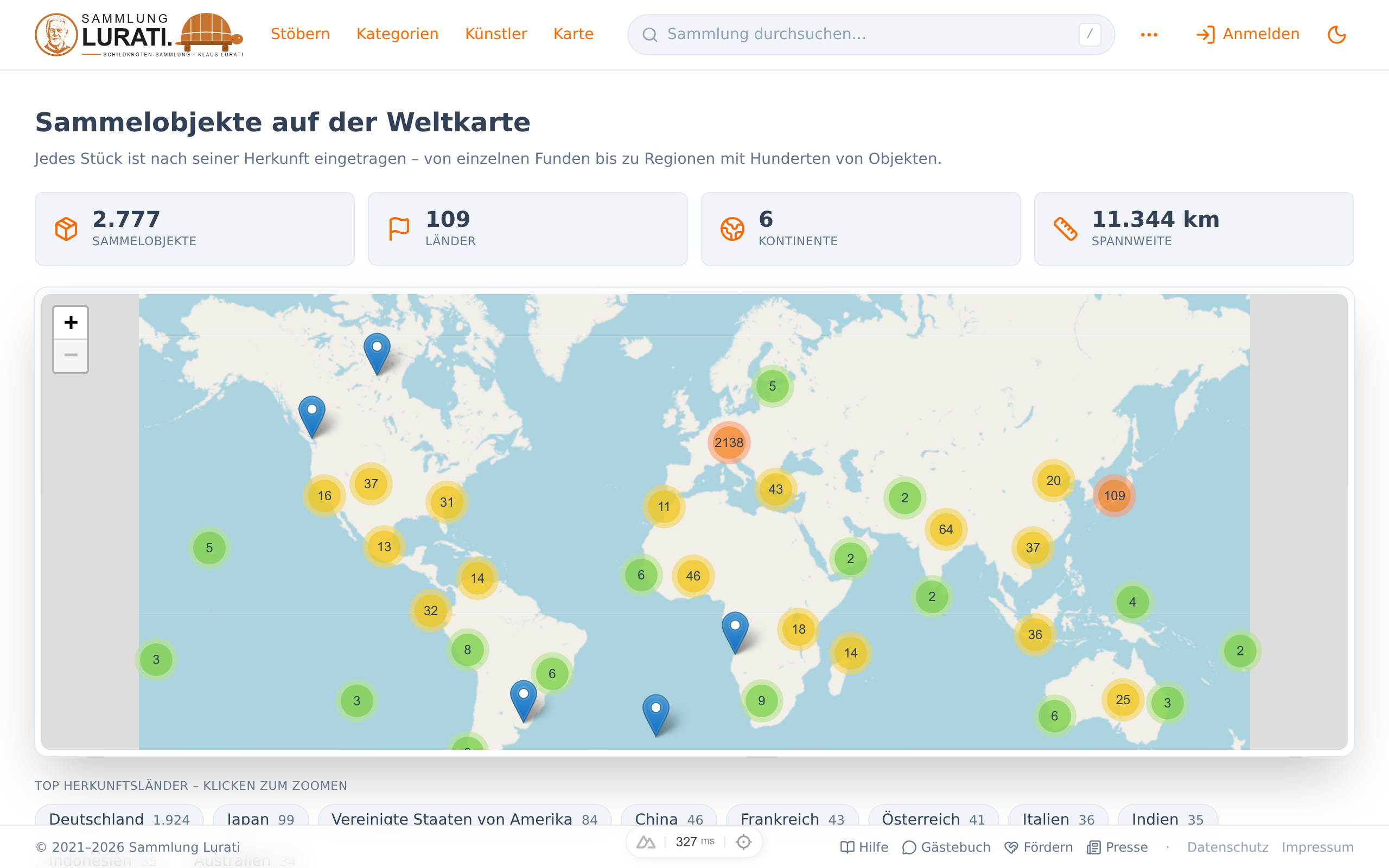Click the crosshair icon in the bottom widget

coord(743,842)
